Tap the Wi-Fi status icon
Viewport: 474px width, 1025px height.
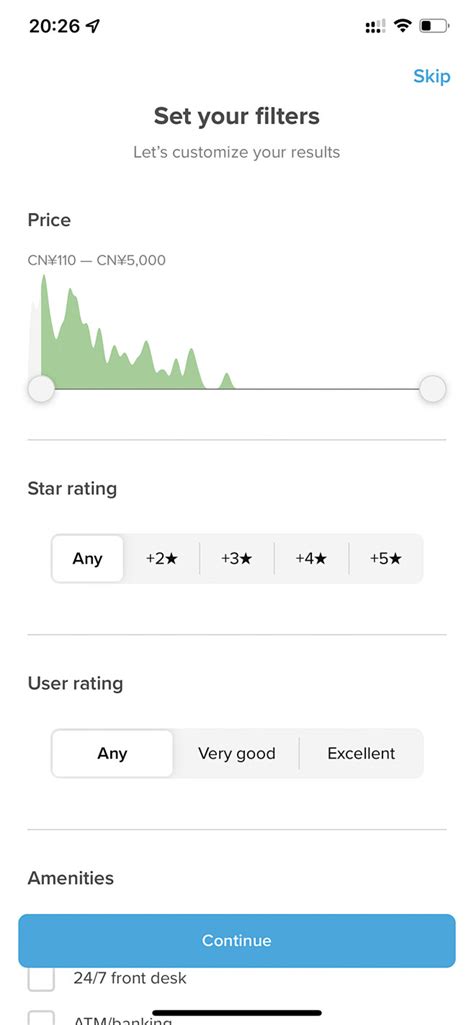pyautogui.click(x=403, y=26)
